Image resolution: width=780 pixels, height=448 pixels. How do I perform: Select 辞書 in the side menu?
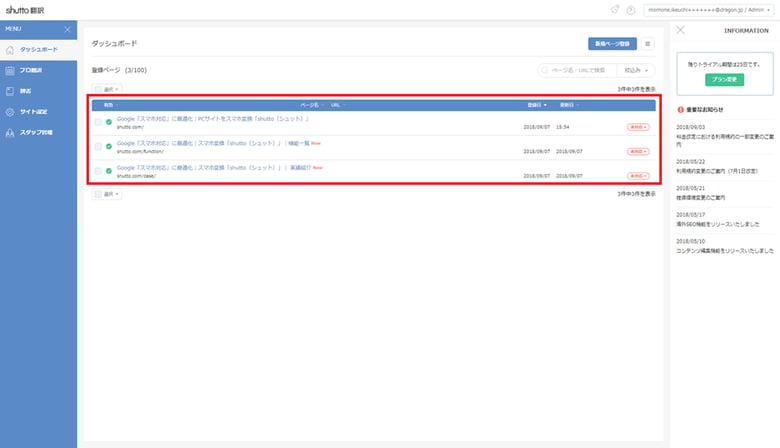click(38, 91)
